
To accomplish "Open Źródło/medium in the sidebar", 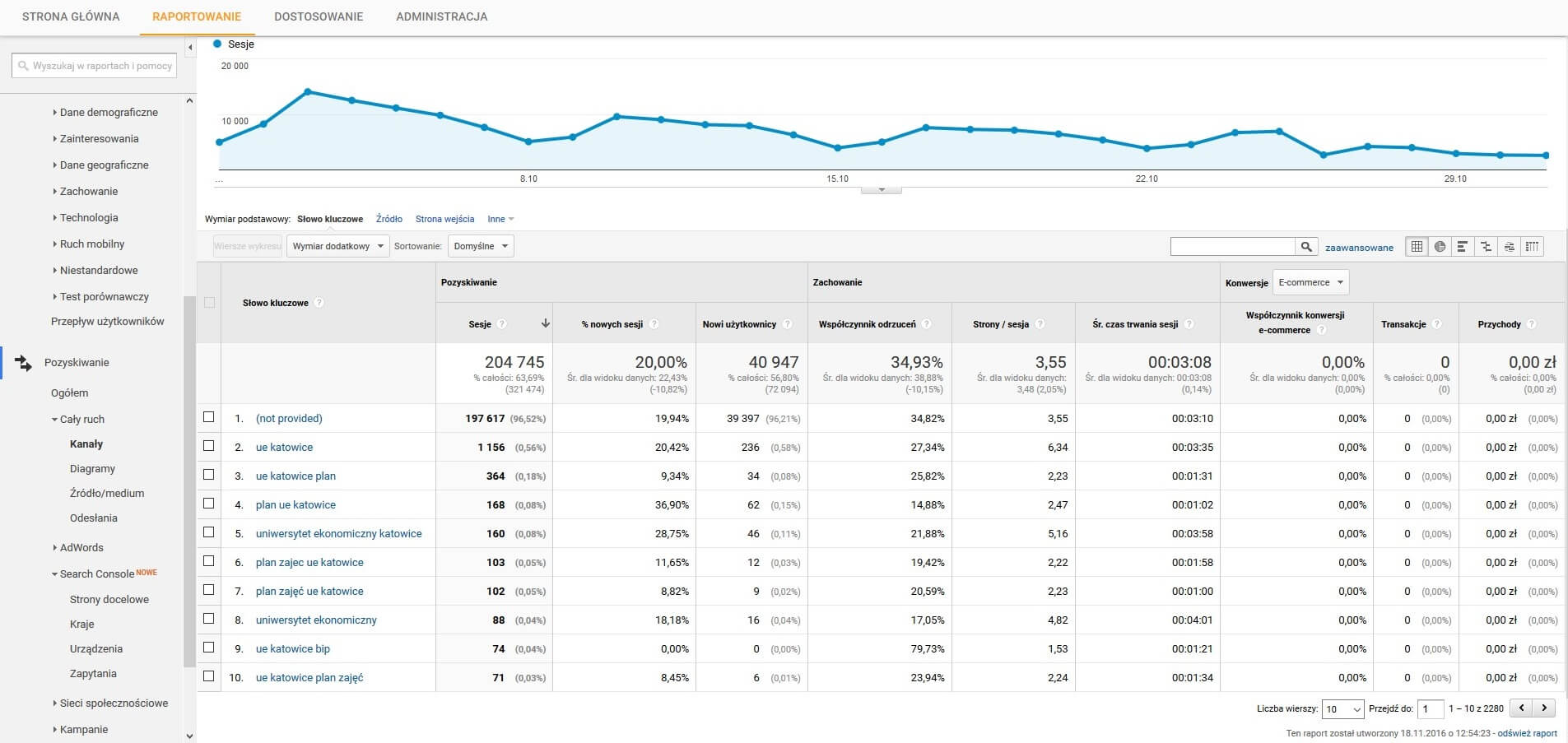I will click(107, 494).
